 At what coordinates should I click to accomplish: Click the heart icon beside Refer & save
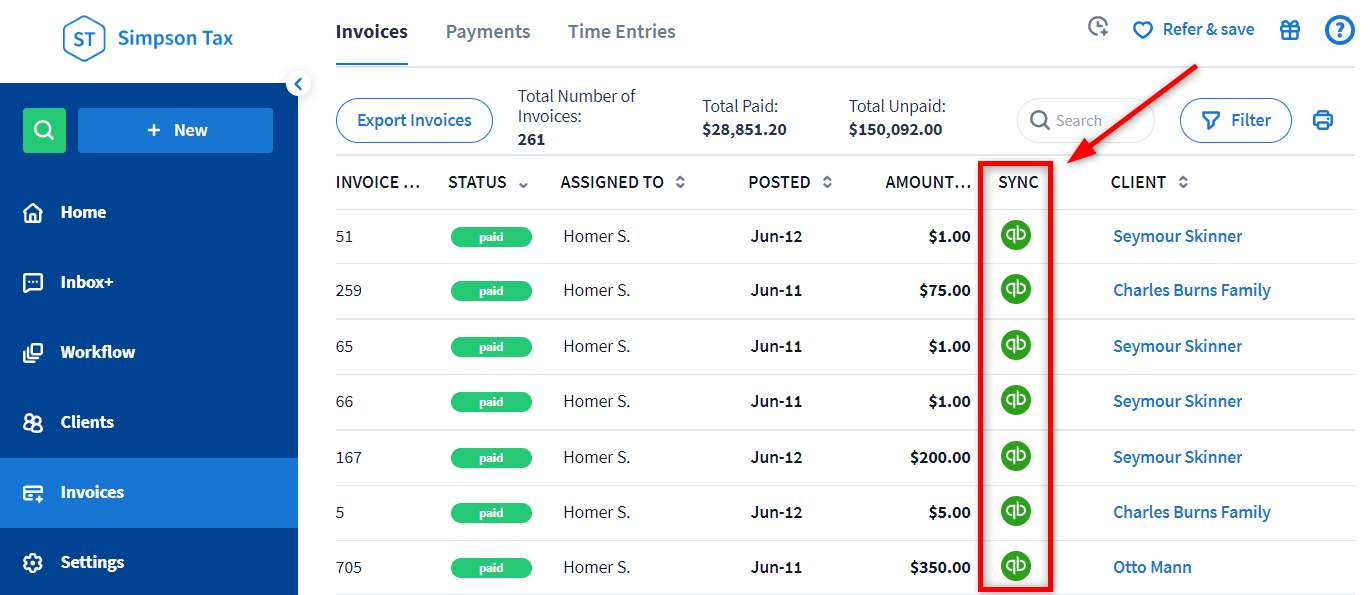(1142, 30)
